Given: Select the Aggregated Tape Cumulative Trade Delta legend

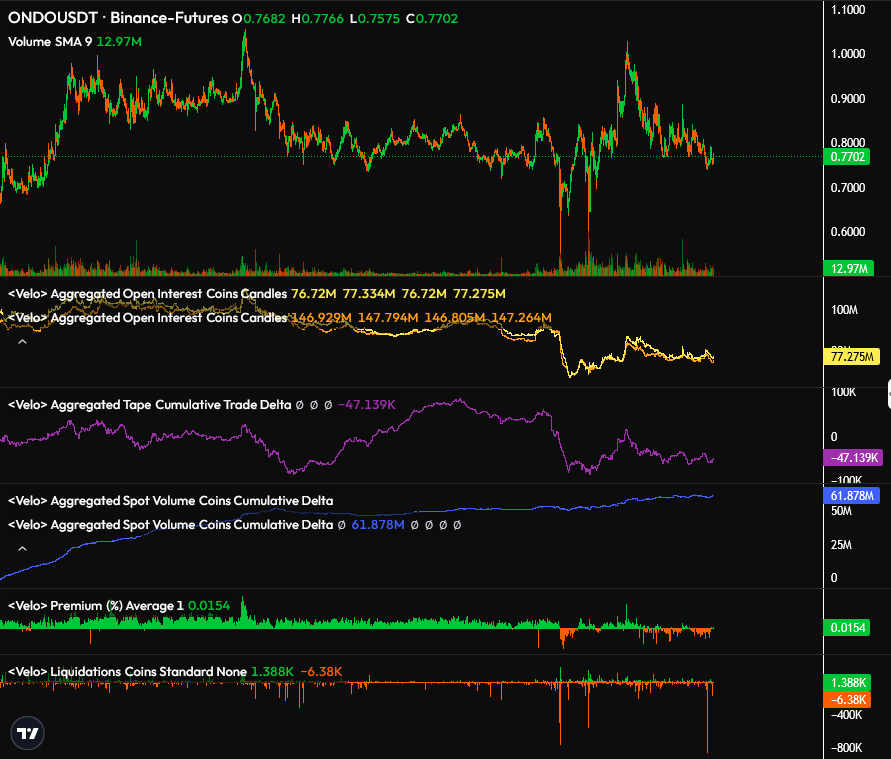Looking at the screenshot, I should (x=149, y=405).
